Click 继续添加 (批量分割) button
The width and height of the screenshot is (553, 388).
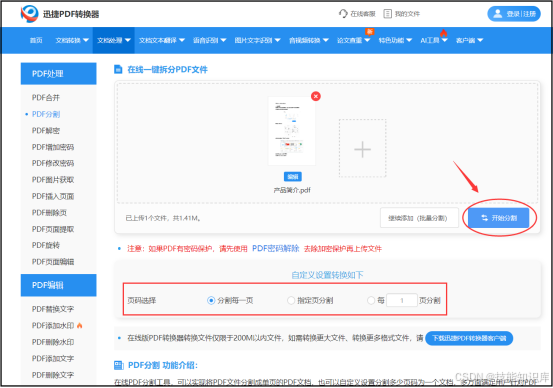419,218
